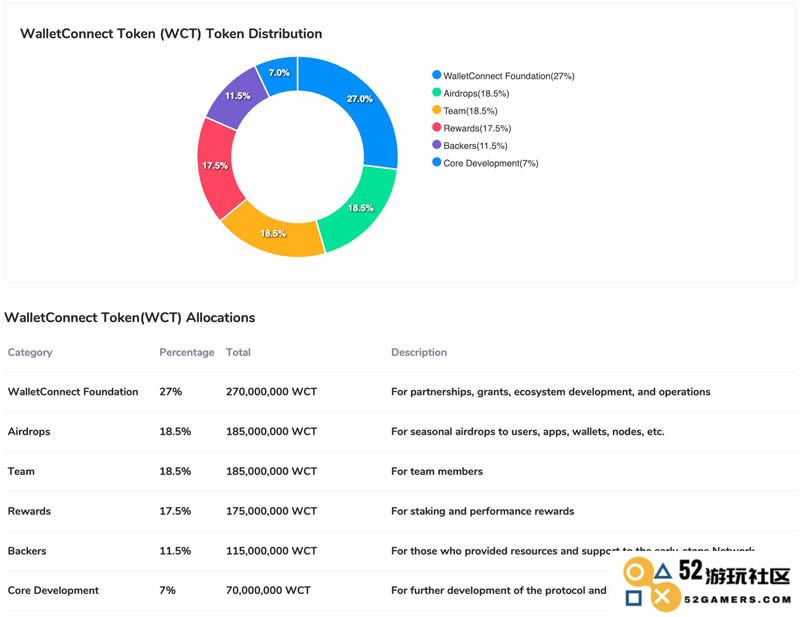Select the 'Backers' table row name
The height and width of the screenshot is (617, 800).
tap(27, 551)
